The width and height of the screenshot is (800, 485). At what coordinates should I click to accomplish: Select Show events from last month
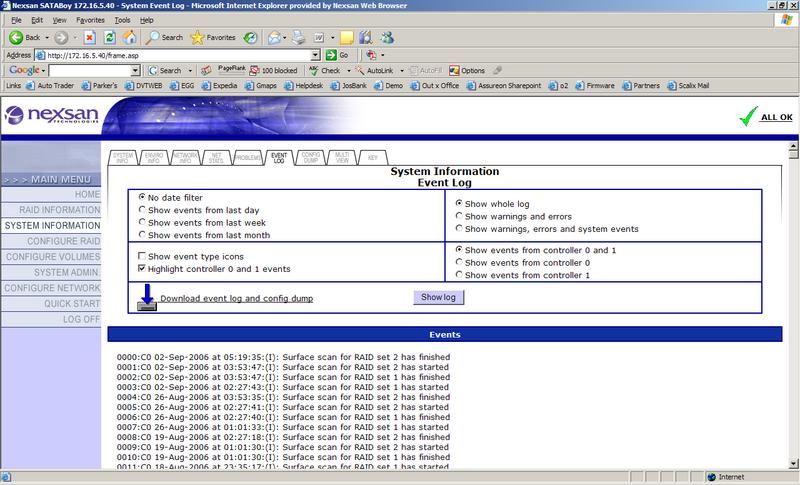click(x=142, y=235)
